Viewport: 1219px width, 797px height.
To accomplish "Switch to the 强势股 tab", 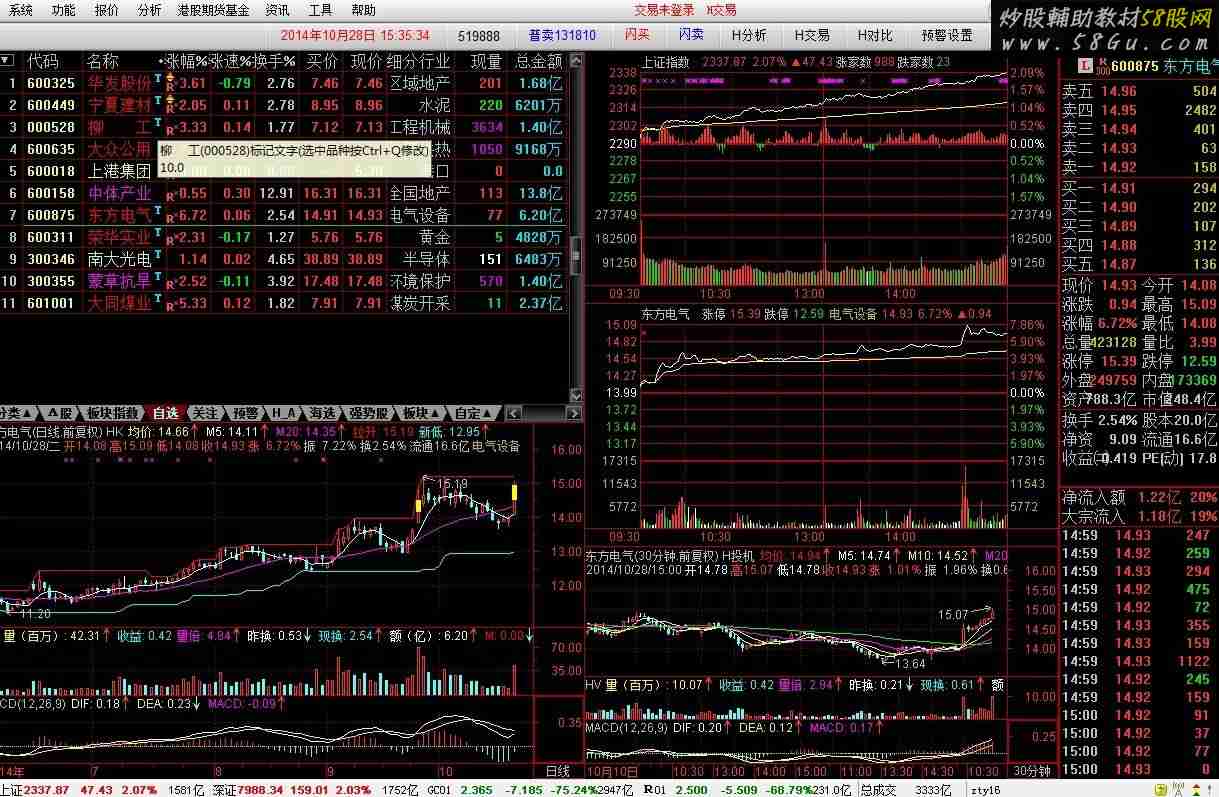I will (368, 413).
